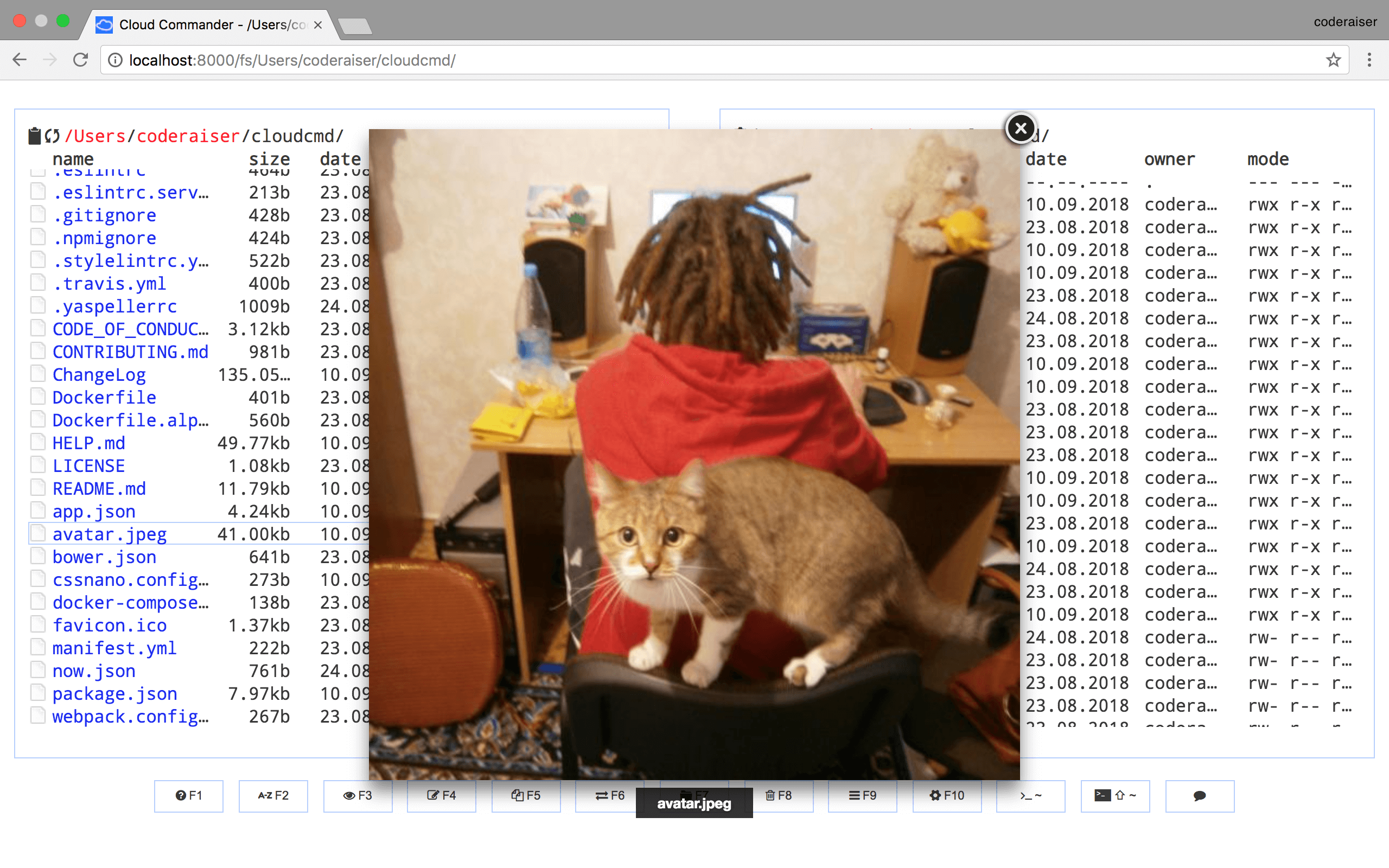
Task: Select the .stylelintrc.y… file
Action: 131,260
